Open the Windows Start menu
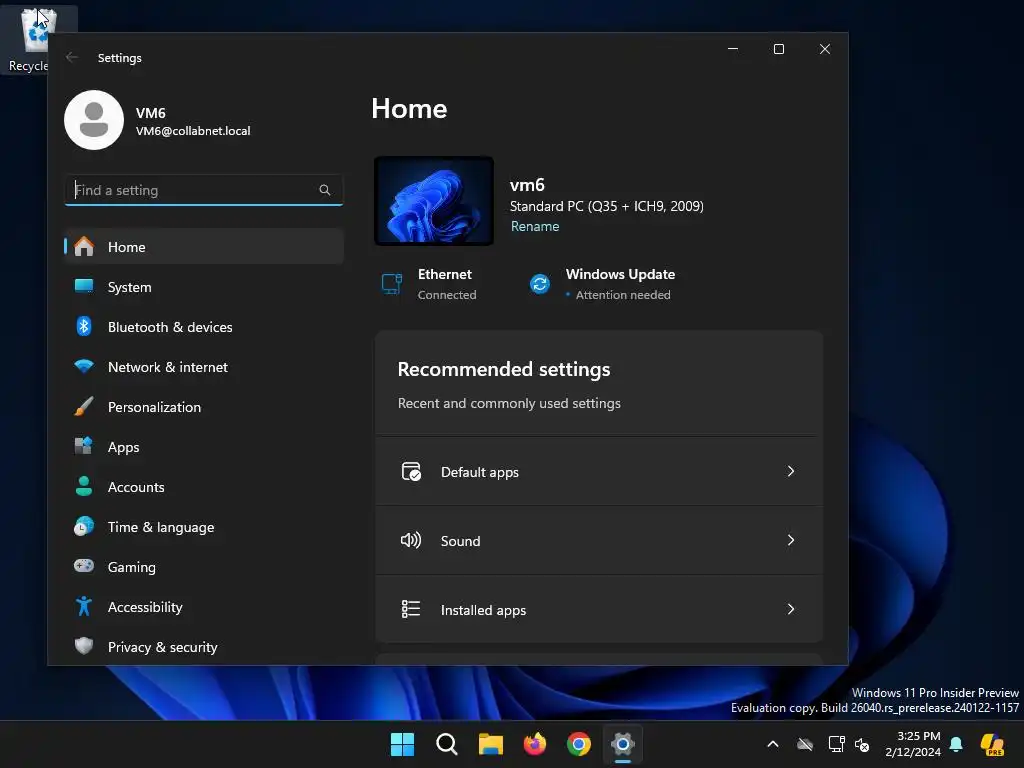Image resolution: width=1024 pixels, height=768 pixels. point(402,744)
